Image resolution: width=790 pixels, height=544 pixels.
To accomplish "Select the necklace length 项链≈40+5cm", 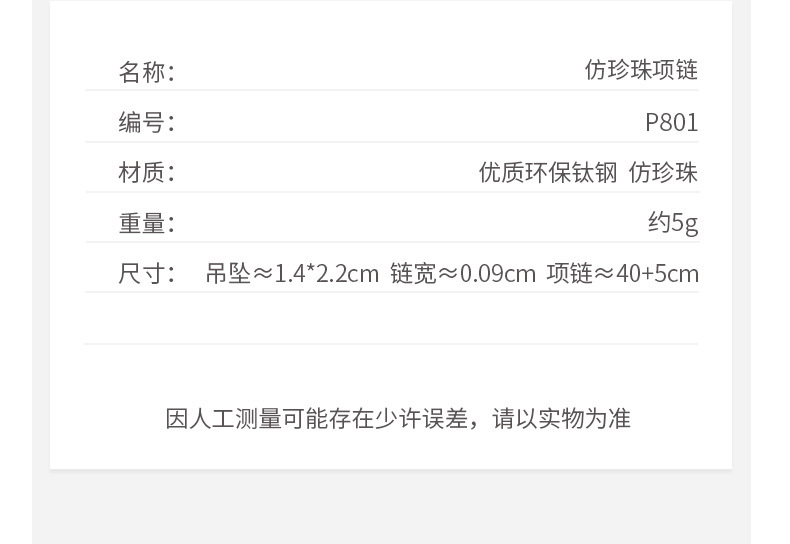I will 622,273.
